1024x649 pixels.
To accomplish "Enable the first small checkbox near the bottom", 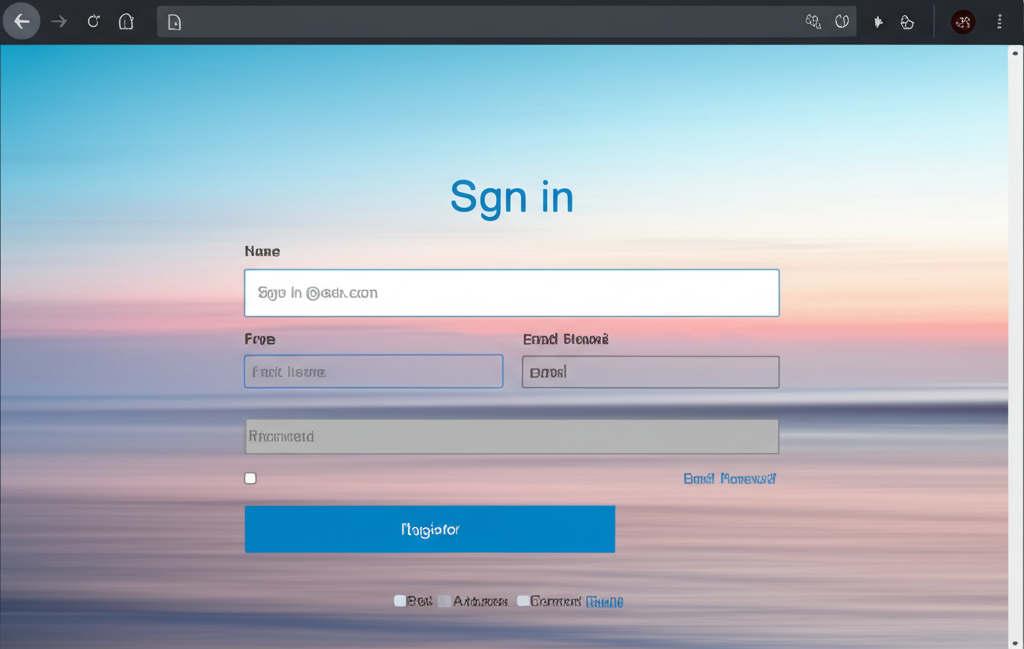I will click(x=399, y=600).
